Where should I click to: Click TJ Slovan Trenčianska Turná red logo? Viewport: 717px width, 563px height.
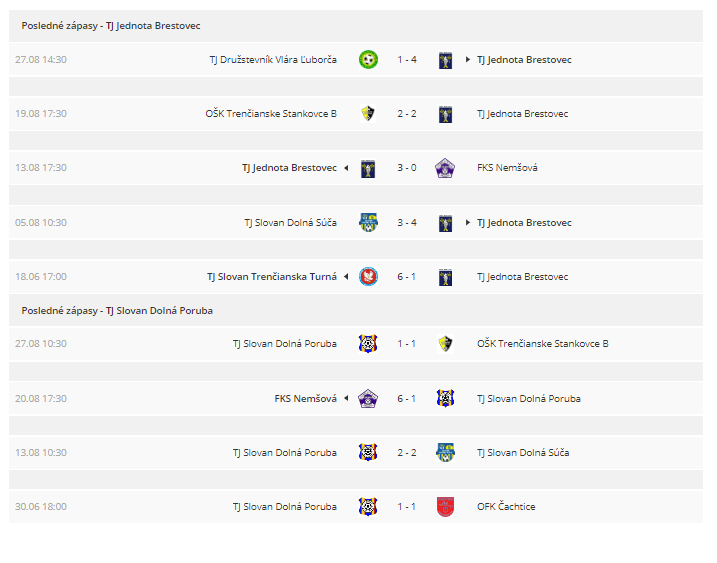click(x=368, y=276)
